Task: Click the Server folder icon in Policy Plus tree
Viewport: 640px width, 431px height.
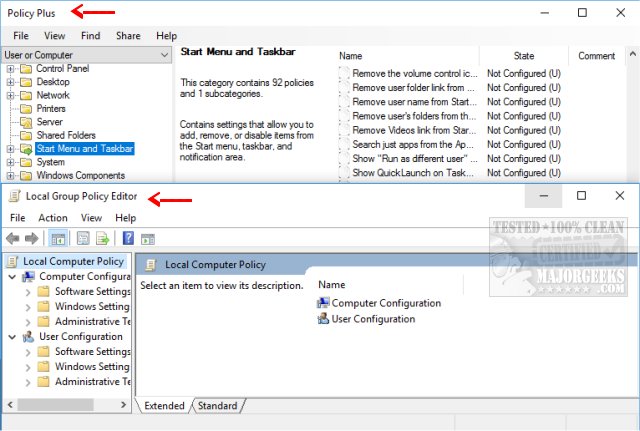Action: (x=26, y=122)
